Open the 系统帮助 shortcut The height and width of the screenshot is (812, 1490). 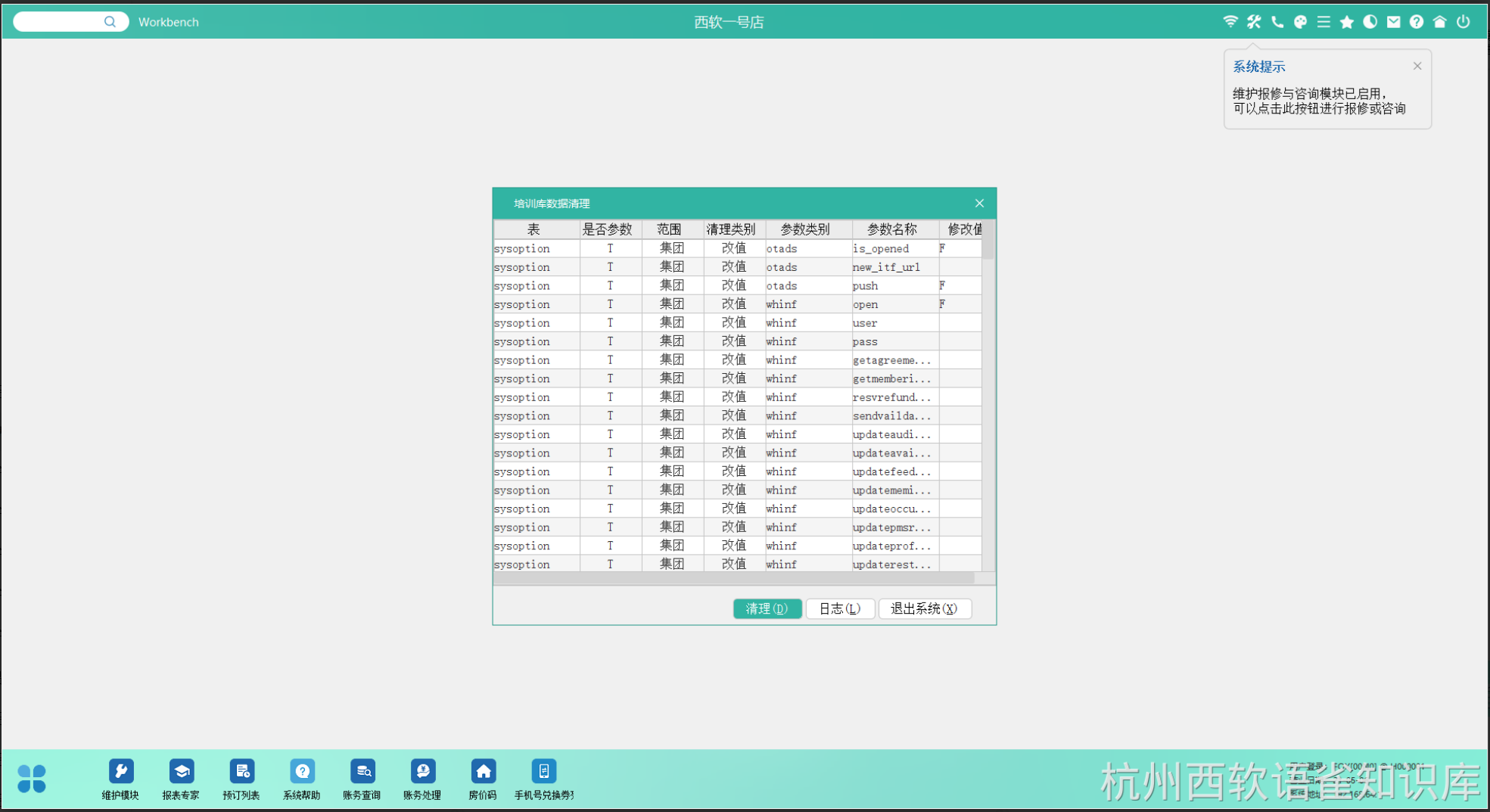click(302, 779)
